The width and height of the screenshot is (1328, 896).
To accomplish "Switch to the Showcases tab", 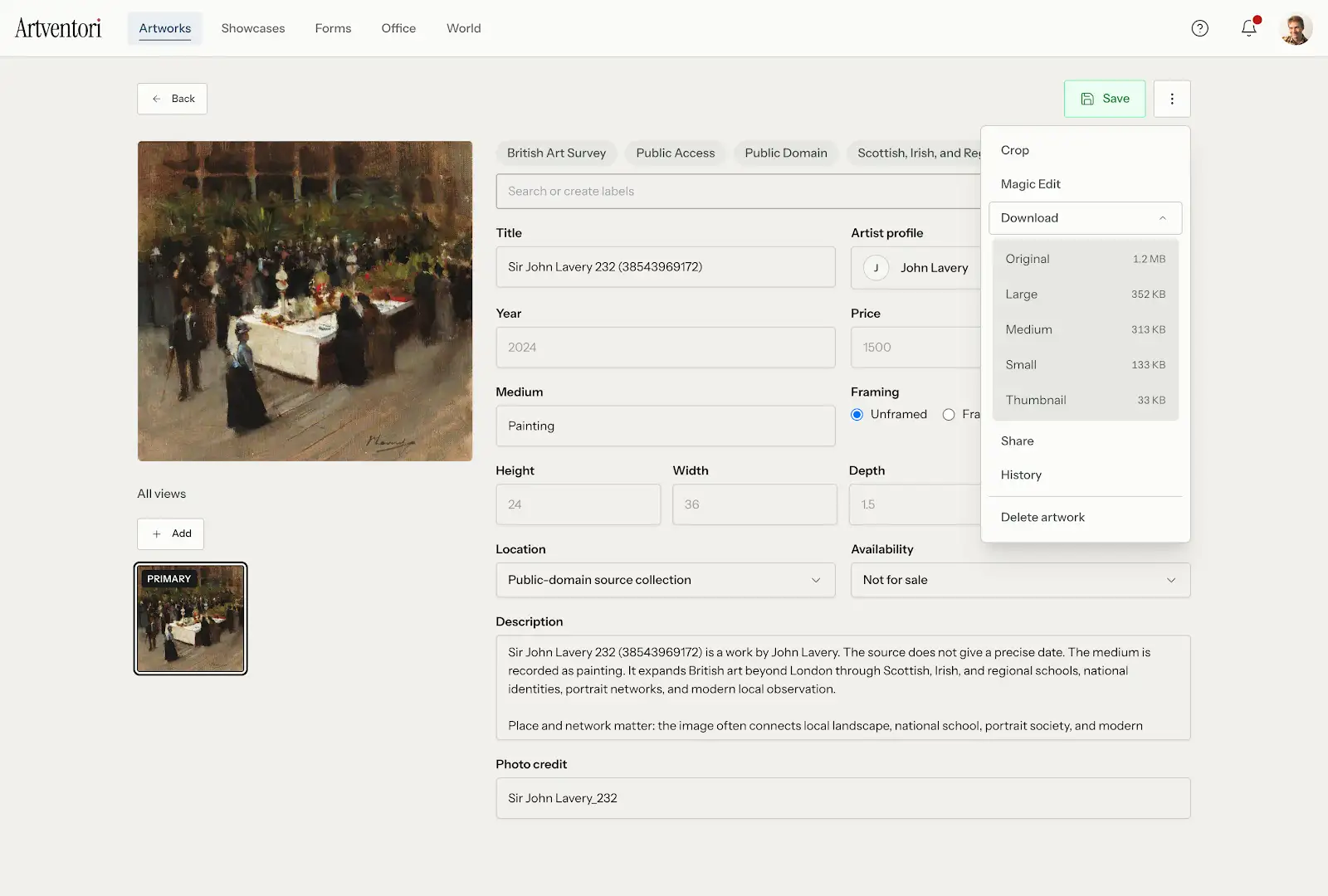I will (x=253, y=28).
